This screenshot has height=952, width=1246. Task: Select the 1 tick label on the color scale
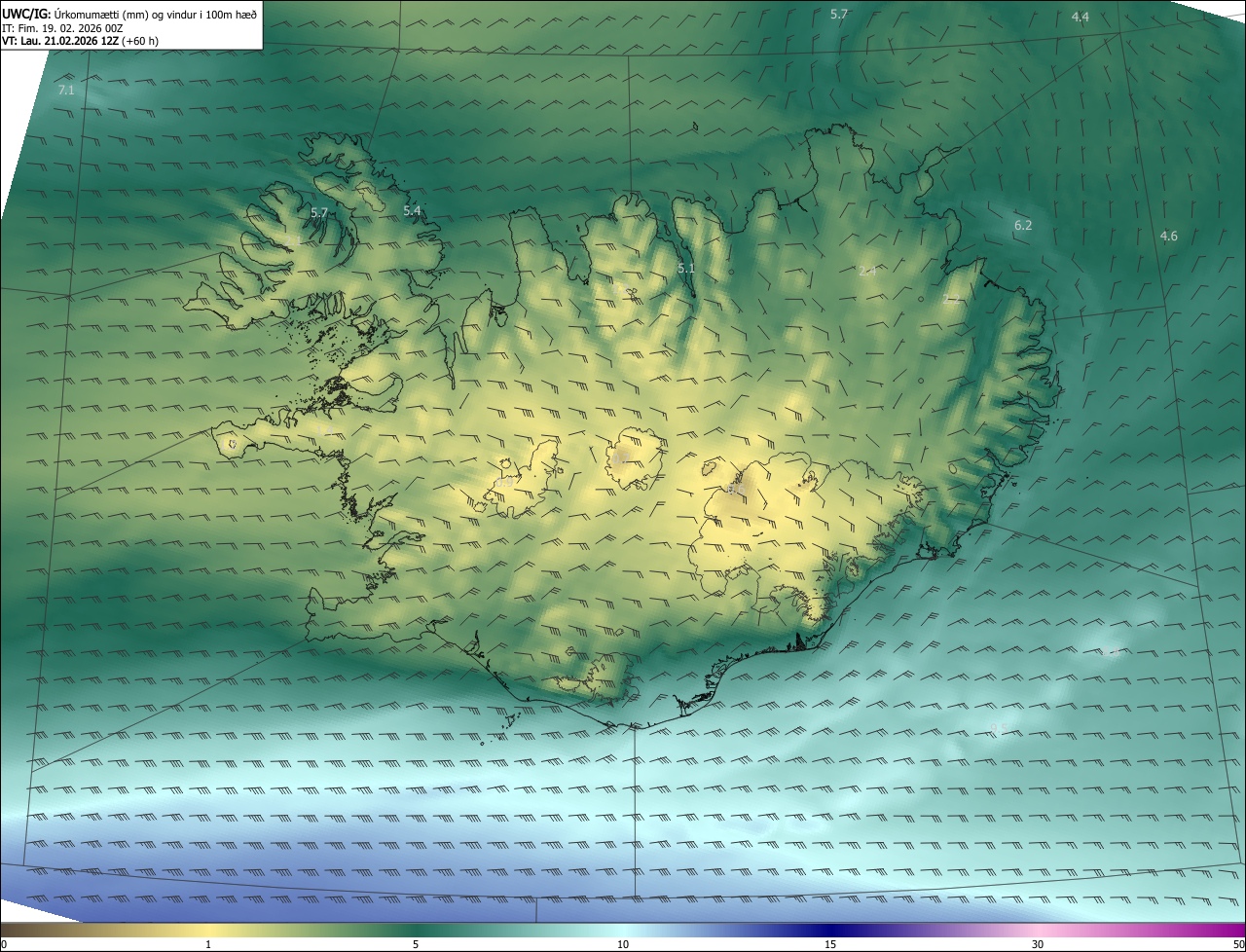pyautogui.click(x=208, y=944)
